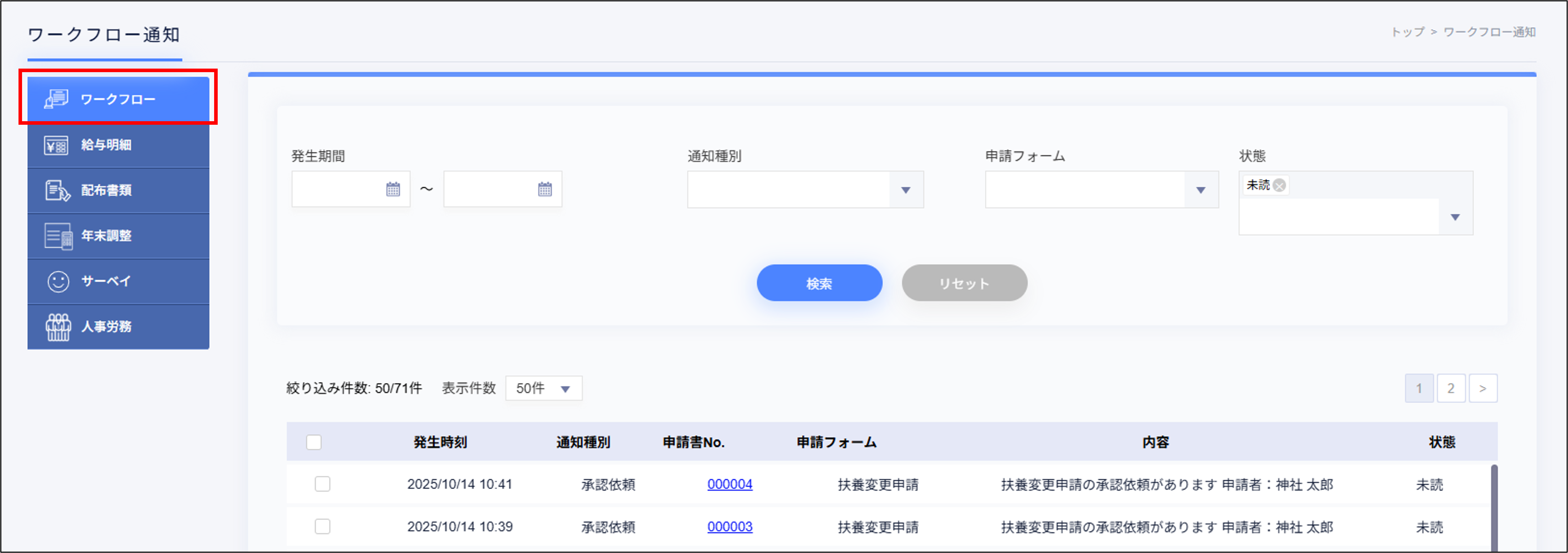Run the 検索 search
The height and width of the screenshot is (553, 1568).
click(x=819, y=282)
